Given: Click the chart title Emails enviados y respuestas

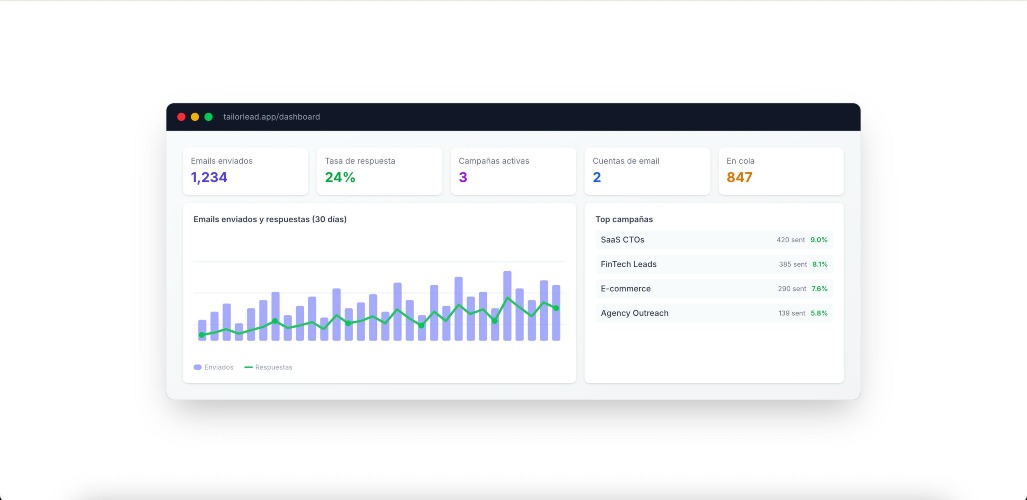Looking at the screenshot, I should pos(270,219).
